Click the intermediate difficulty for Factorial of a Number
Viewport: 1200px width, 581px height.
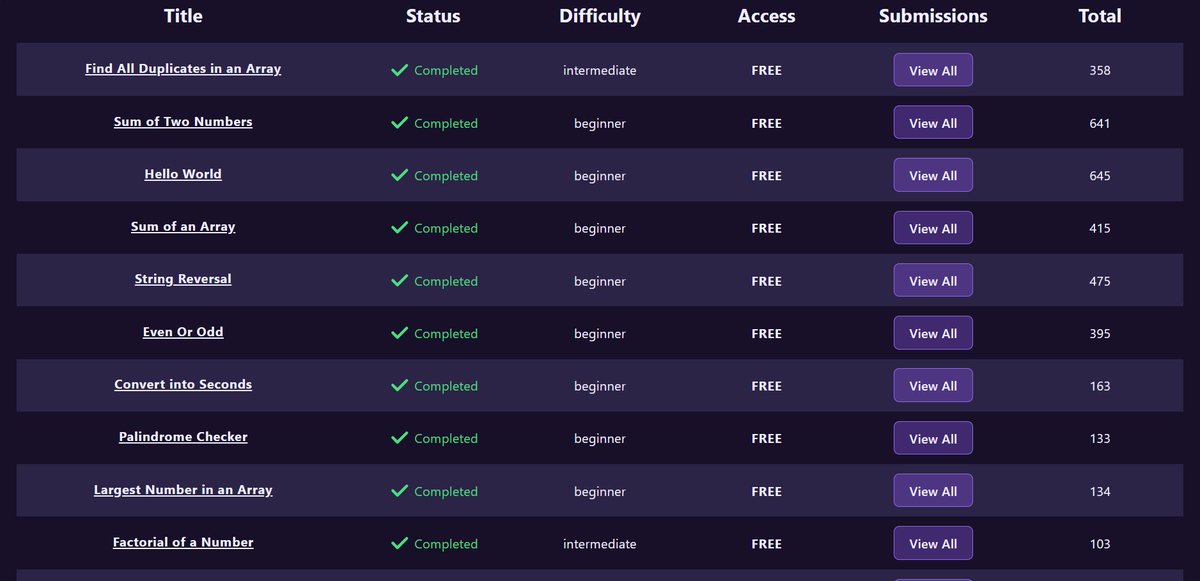600,544
